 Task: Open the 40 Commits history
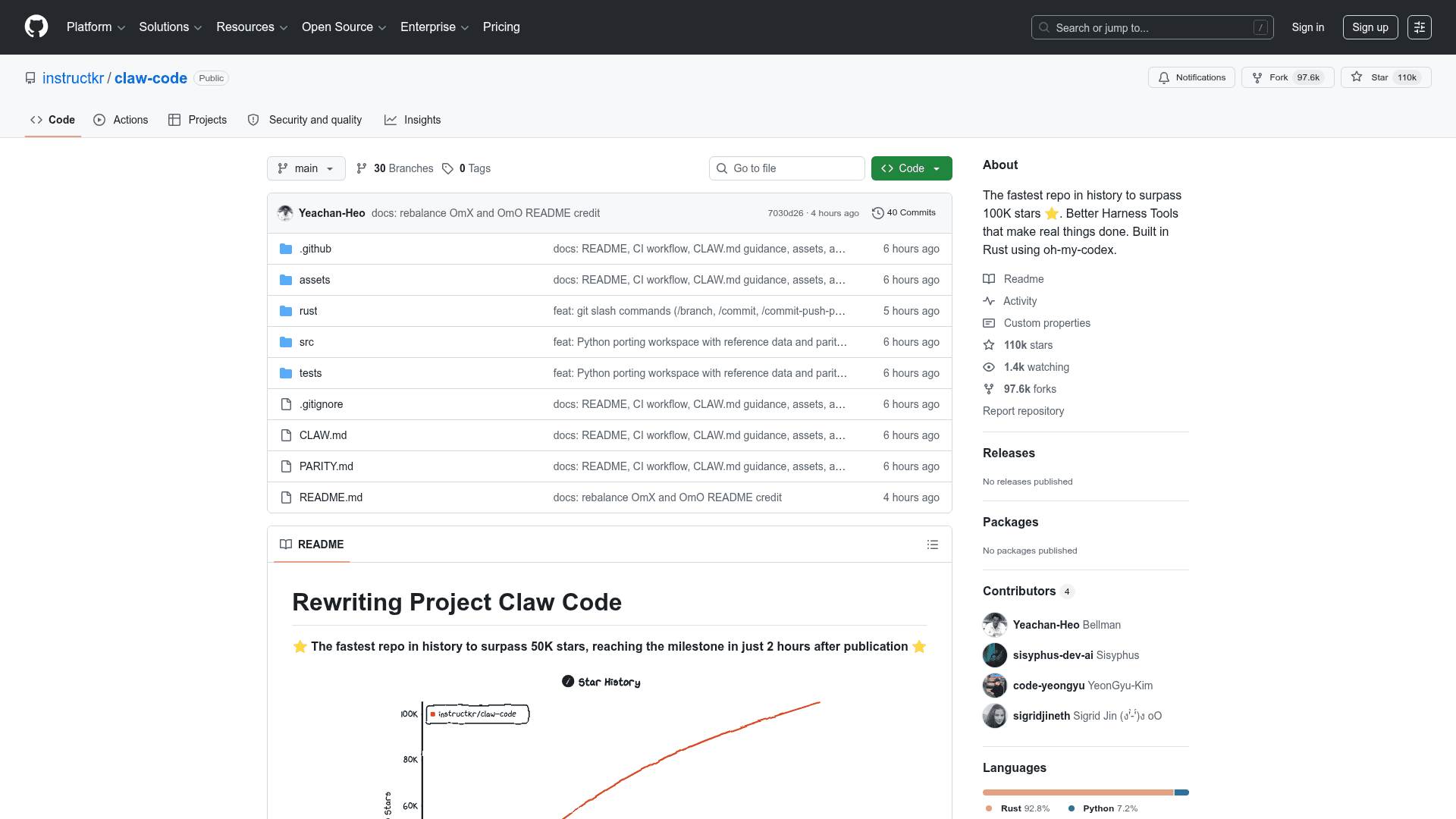point(903,213)
